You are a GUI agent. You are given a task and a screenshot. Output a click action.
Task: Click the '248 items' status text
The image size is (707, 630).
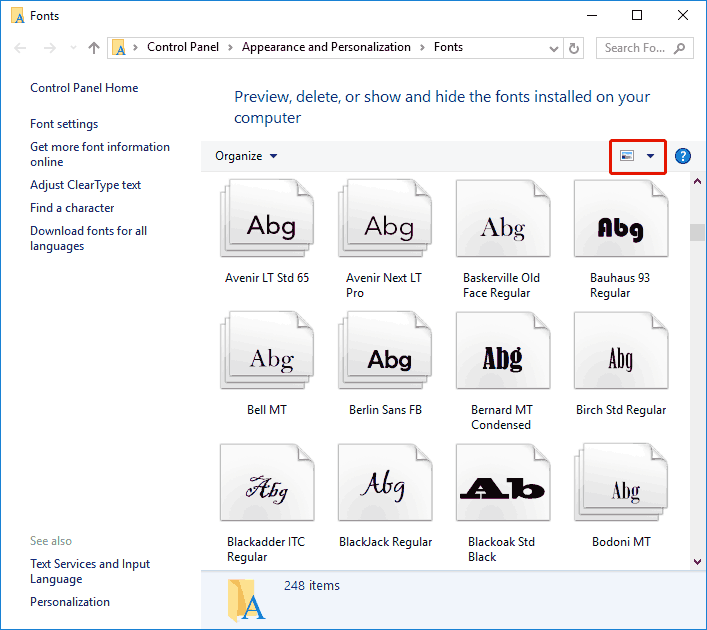pyautogui.click(x=312, y=585)
